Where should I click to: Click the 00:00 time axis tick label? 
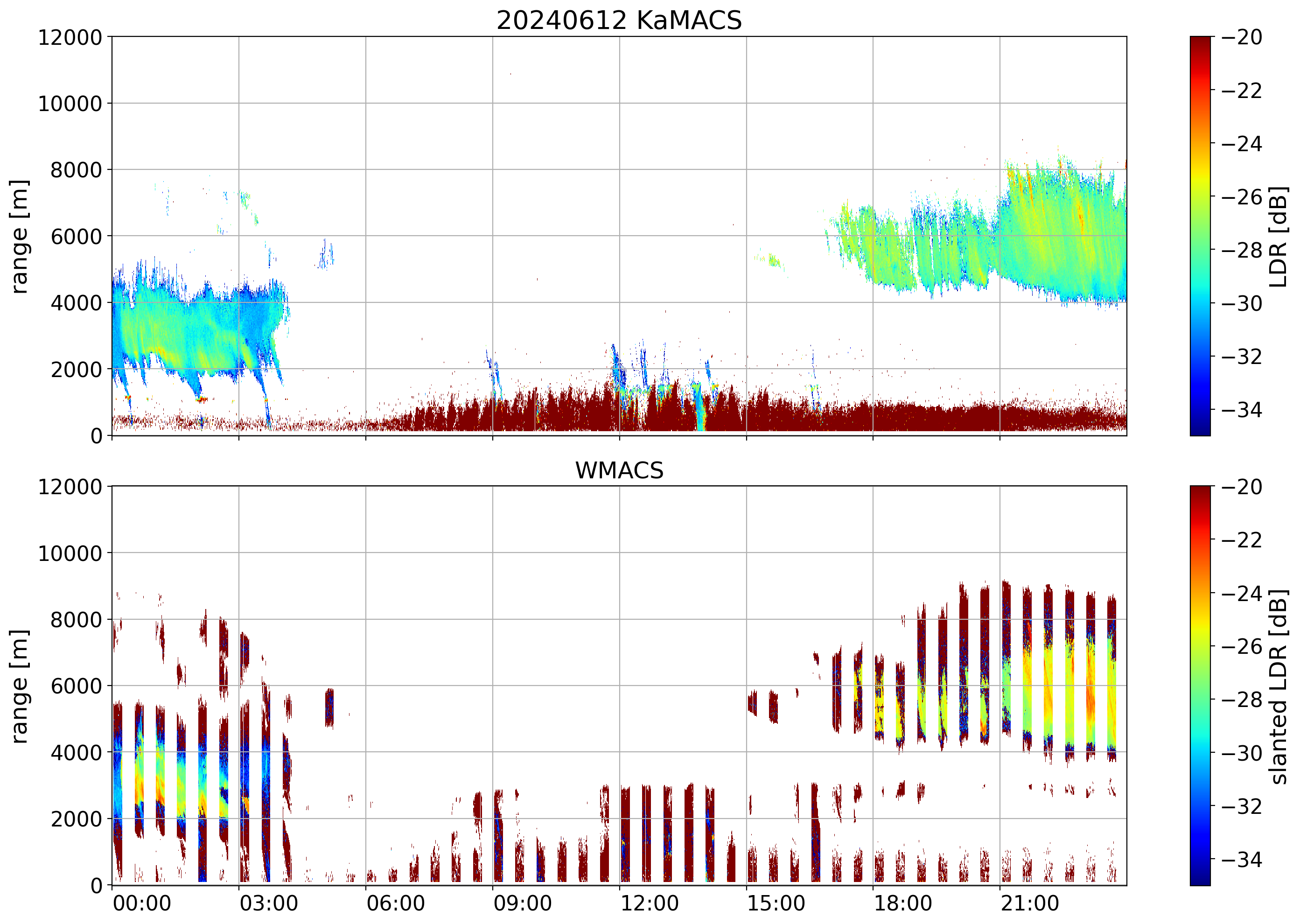click(x=142, y=903)
